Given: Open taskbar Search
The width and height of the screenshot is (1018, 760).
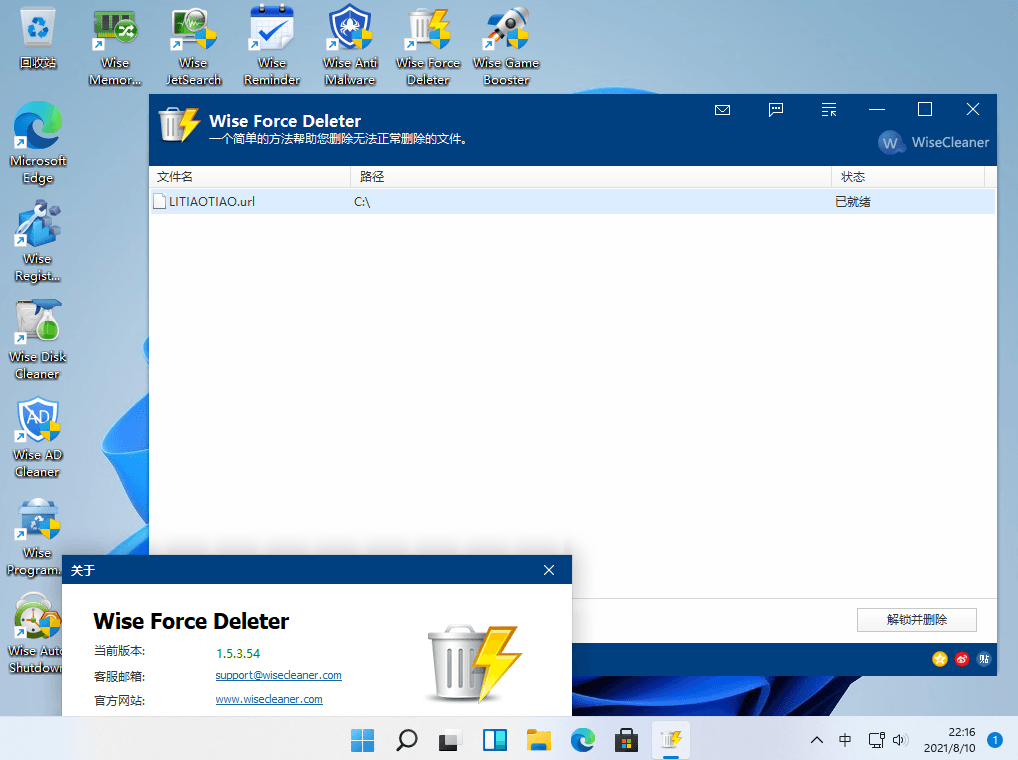Looking at the screenshot, I should pyautogui.click(x=406, y=740).
